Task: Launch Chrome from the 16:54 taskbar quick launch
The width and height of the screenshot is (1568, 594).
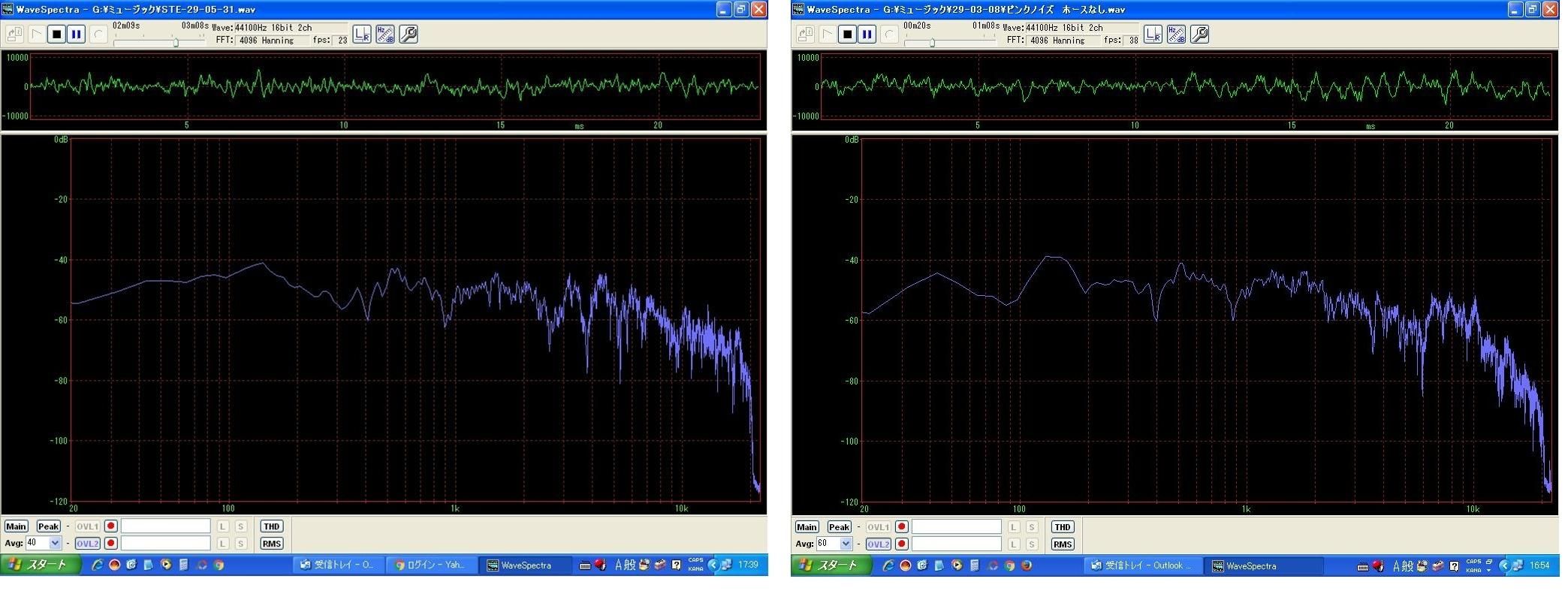Action: coord(1009,565)
